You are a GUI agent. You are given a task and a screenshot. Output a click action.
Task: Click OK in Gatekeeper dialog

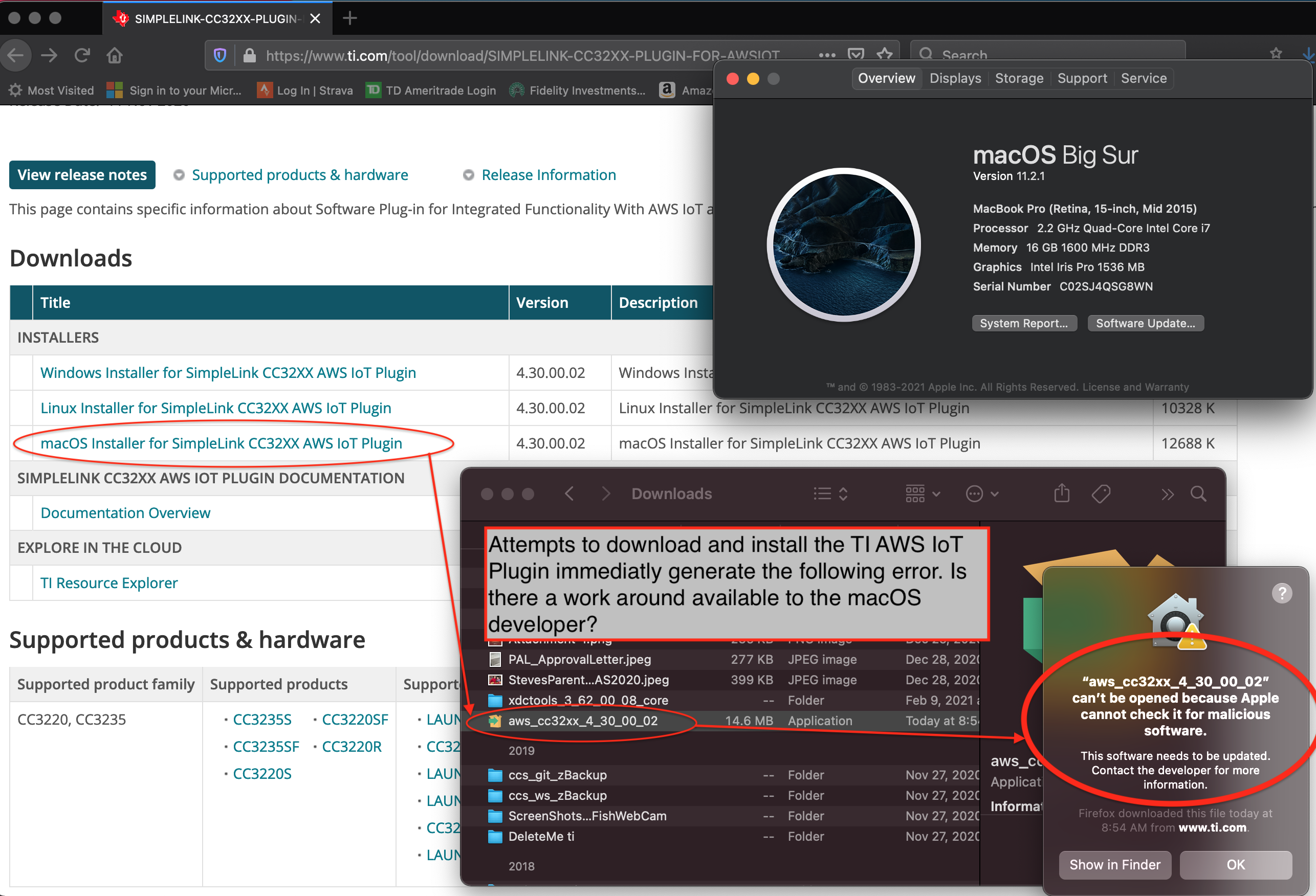(x=1236, y=865)
